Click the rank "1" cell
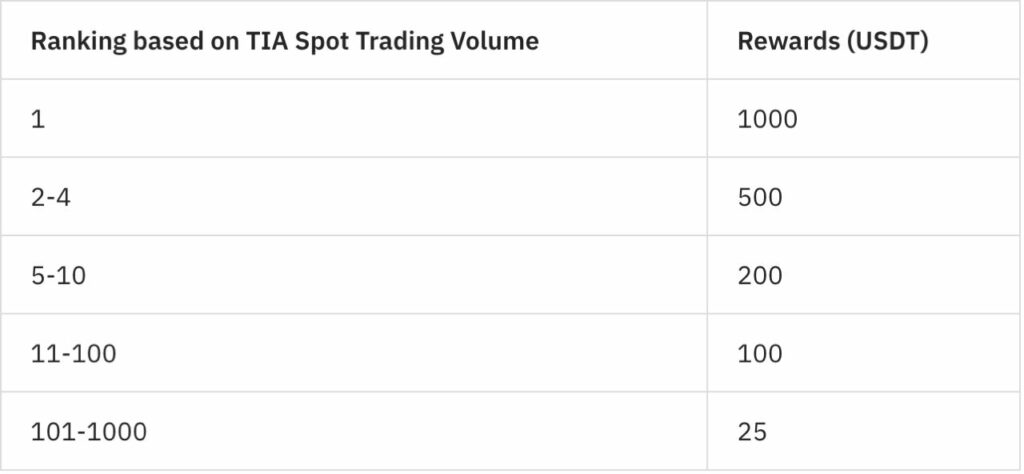This screenshot has width=1024, height=474. click(x=38, y=119)
